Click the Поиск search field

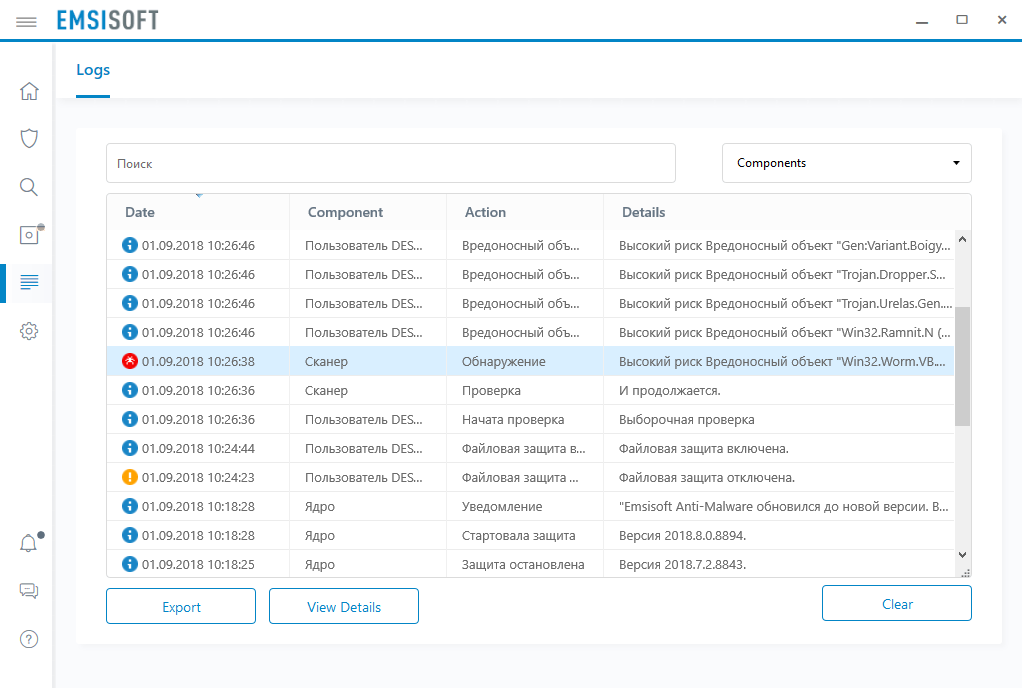(x=390, y=163)
